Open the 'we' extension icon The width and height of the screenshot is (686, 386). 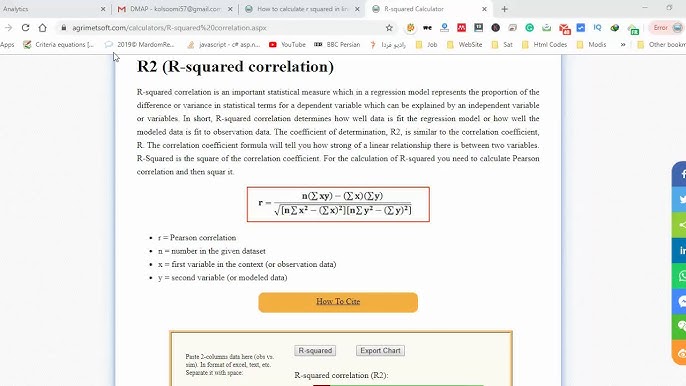[427, 28]
